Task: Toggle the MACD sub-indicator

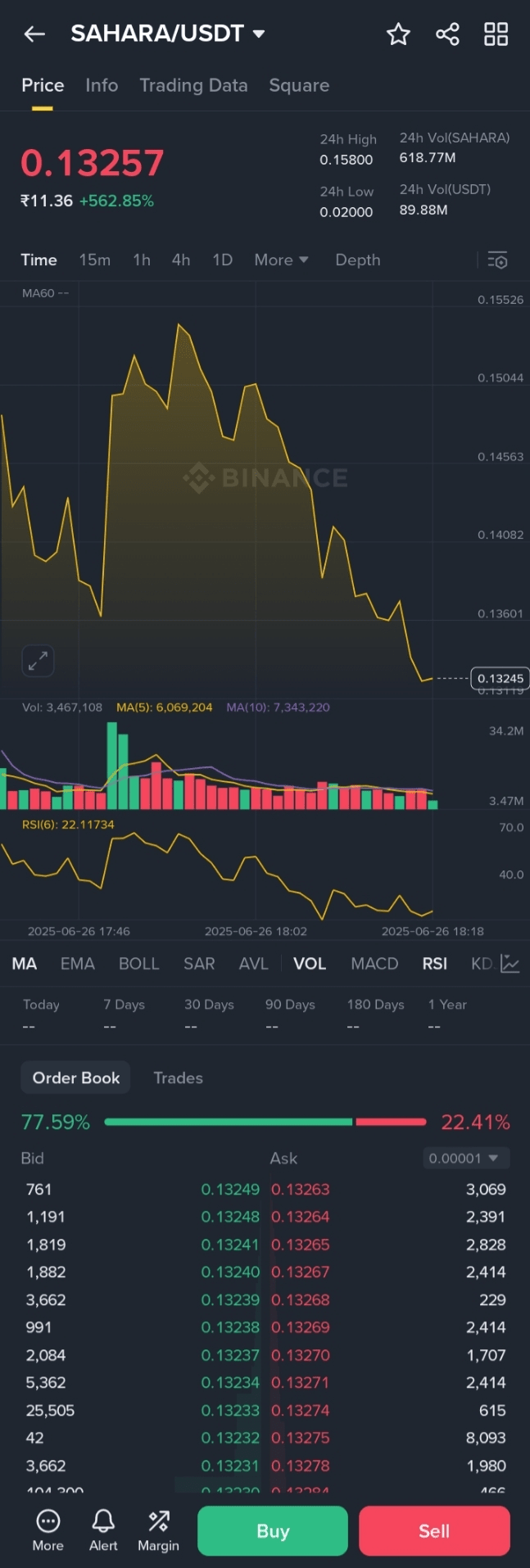Action: (x=374, y=964)
